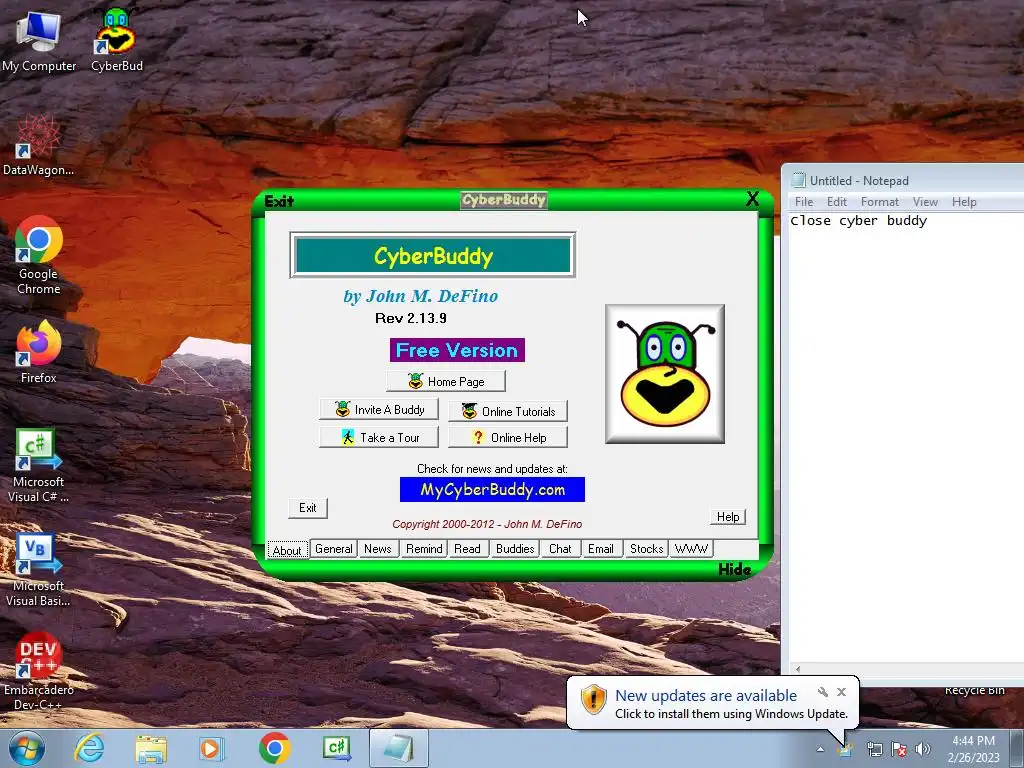Click Exit in CyberBuddy green title bar
1024x768 pixels.
click(x=280, y=201)
